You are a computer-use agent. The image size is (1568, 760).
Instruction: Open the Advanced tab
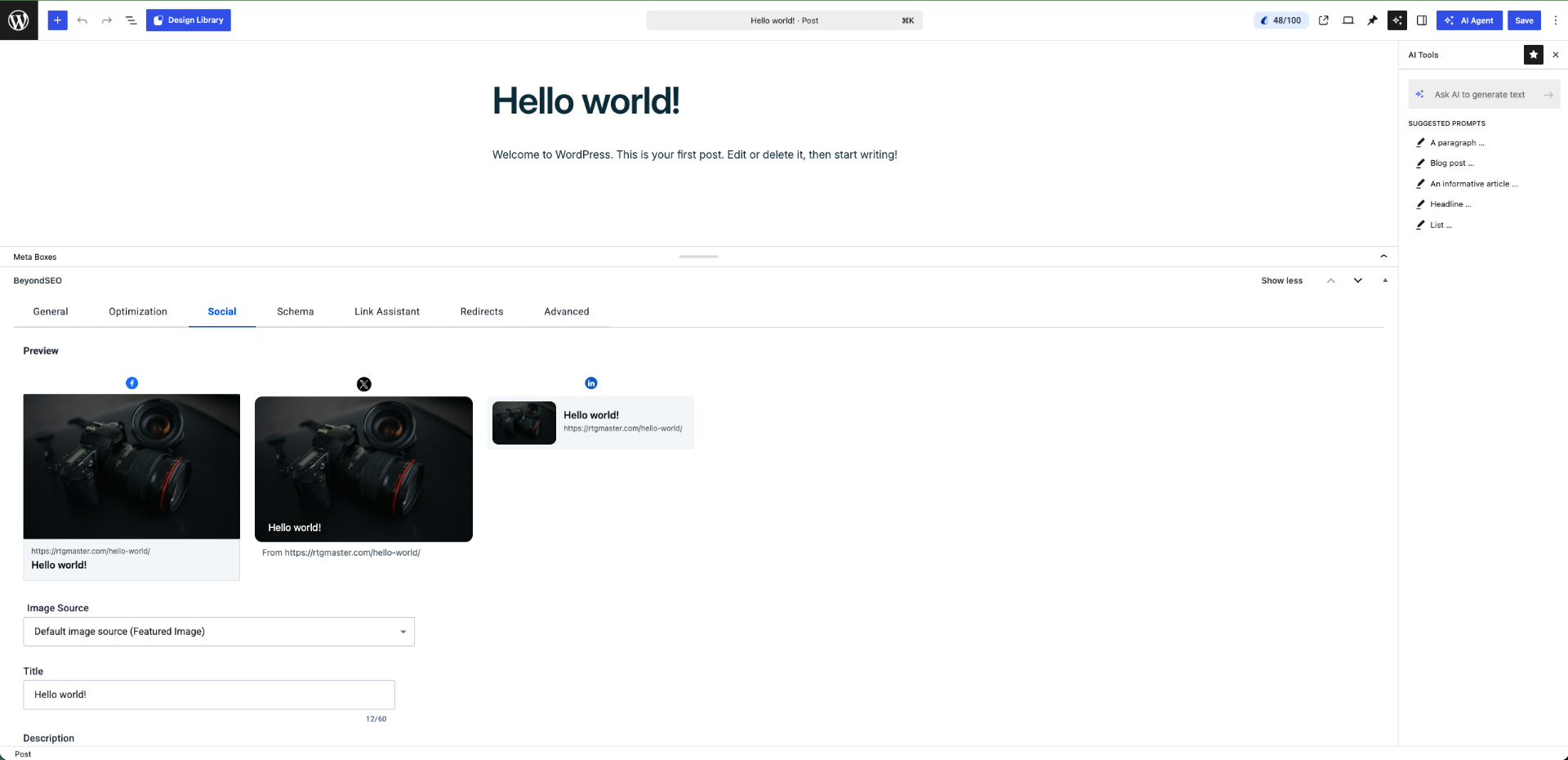(x=567, y=311)
